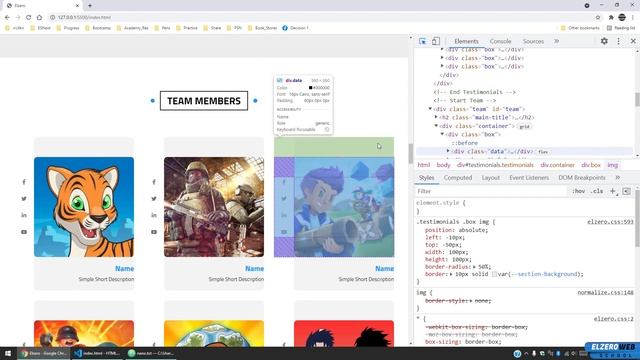Image resolution: width=640 pixels, height=360 pixels.
Task: Collapse the div class box node under container
Action: (x=442, y=134)
